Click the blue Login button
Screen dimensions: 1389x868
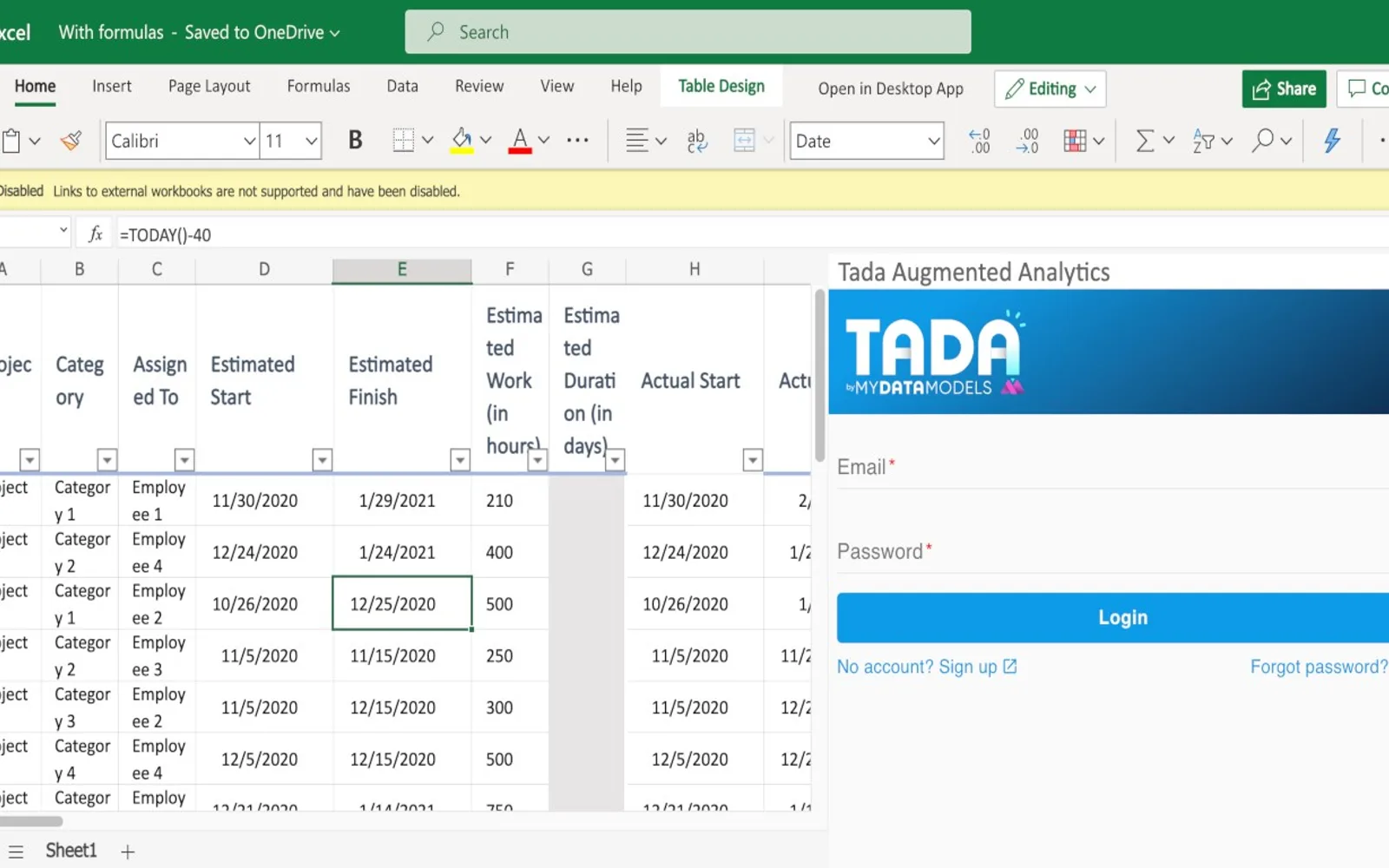(1113, 617)
